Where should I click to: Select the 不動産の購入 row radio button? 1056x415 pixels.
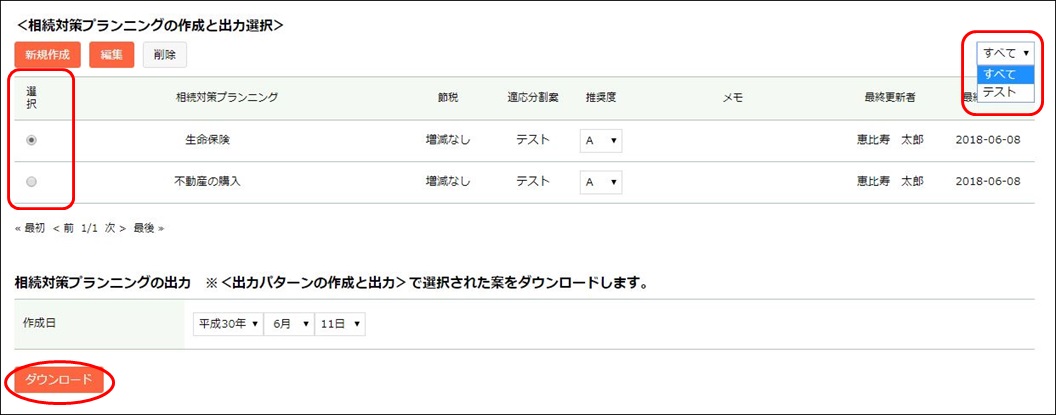[x=31, y=181]
